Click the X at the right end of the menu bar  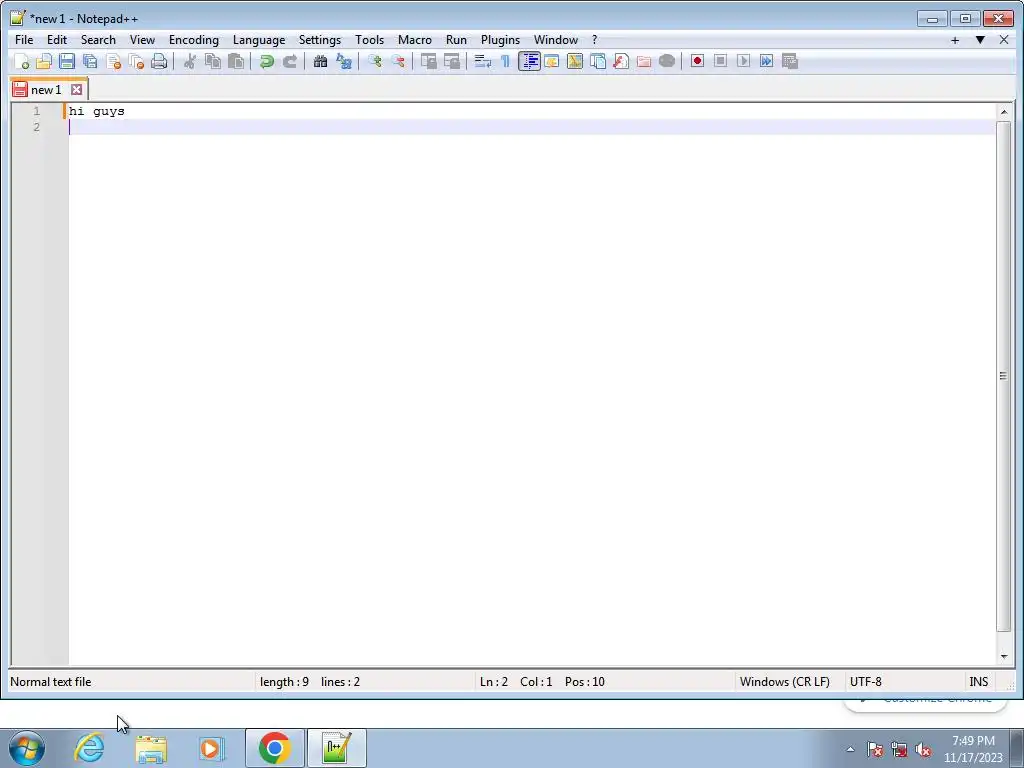(1004, 40)
